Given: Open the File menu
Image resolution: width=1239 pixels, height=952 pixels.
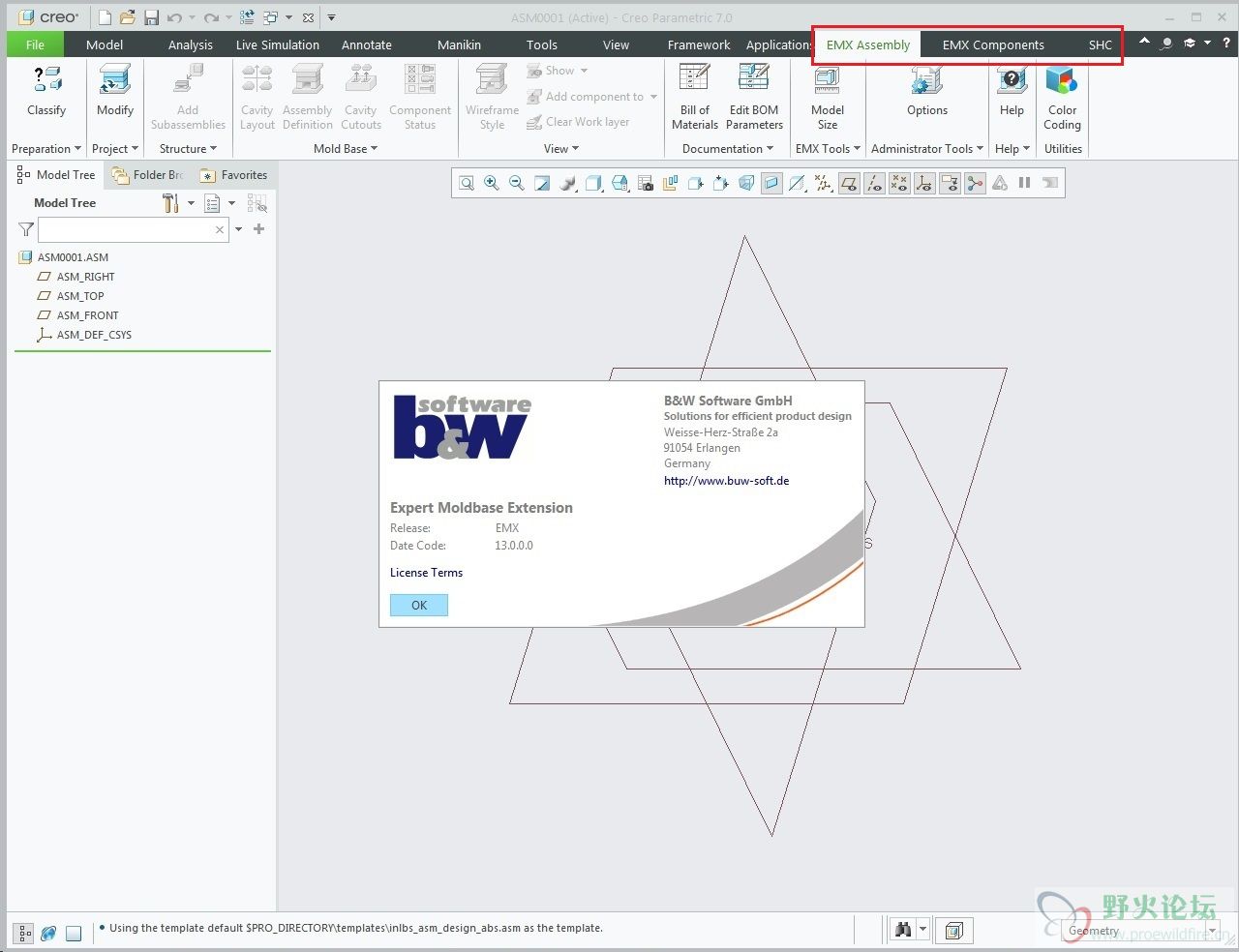Looking at the screenshot, I should [35, 45].
